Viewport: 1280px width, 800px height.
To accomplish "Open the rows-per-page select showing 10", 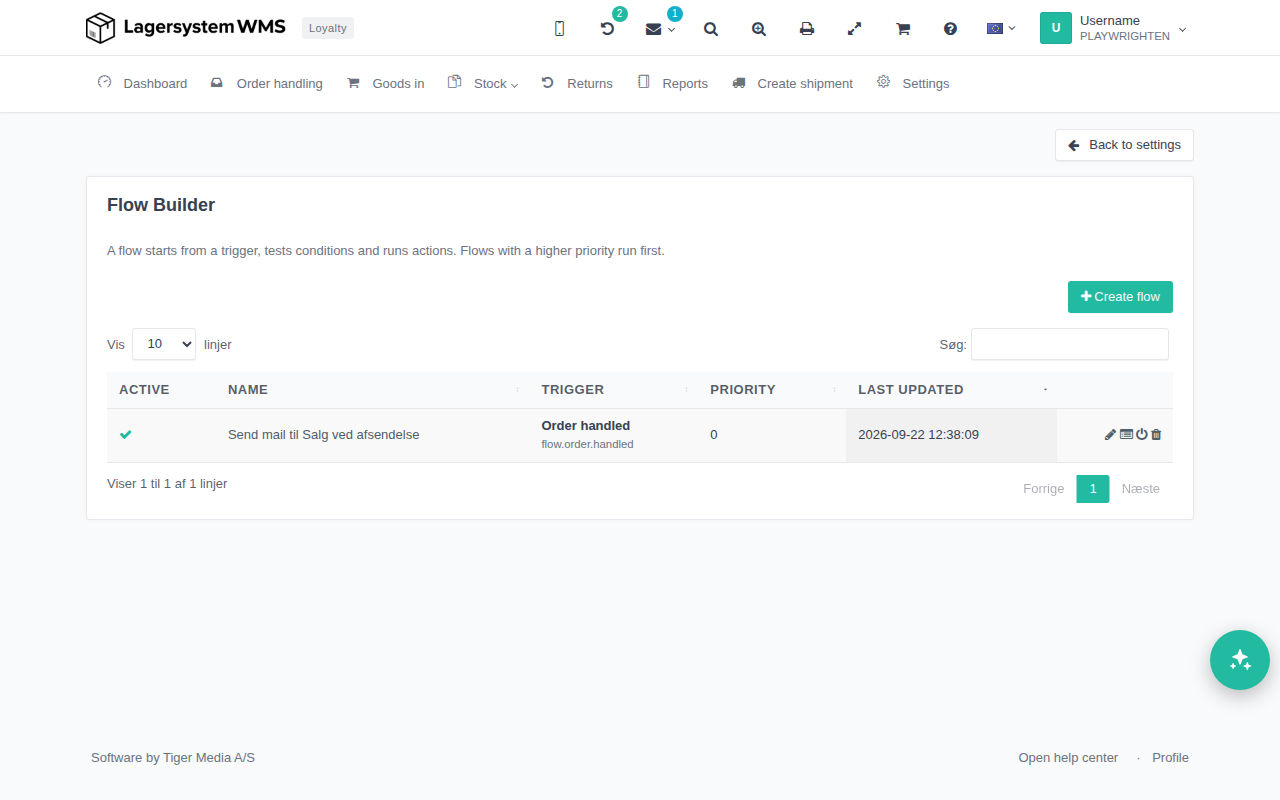I will [x=164, y=344].
